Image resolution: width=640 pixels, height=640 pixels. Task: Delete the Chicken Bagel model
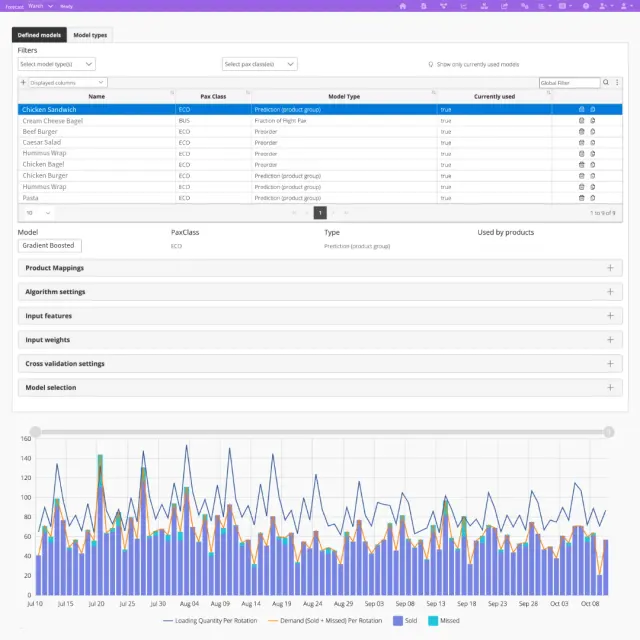pyautogui.click(x=582, y=164)
